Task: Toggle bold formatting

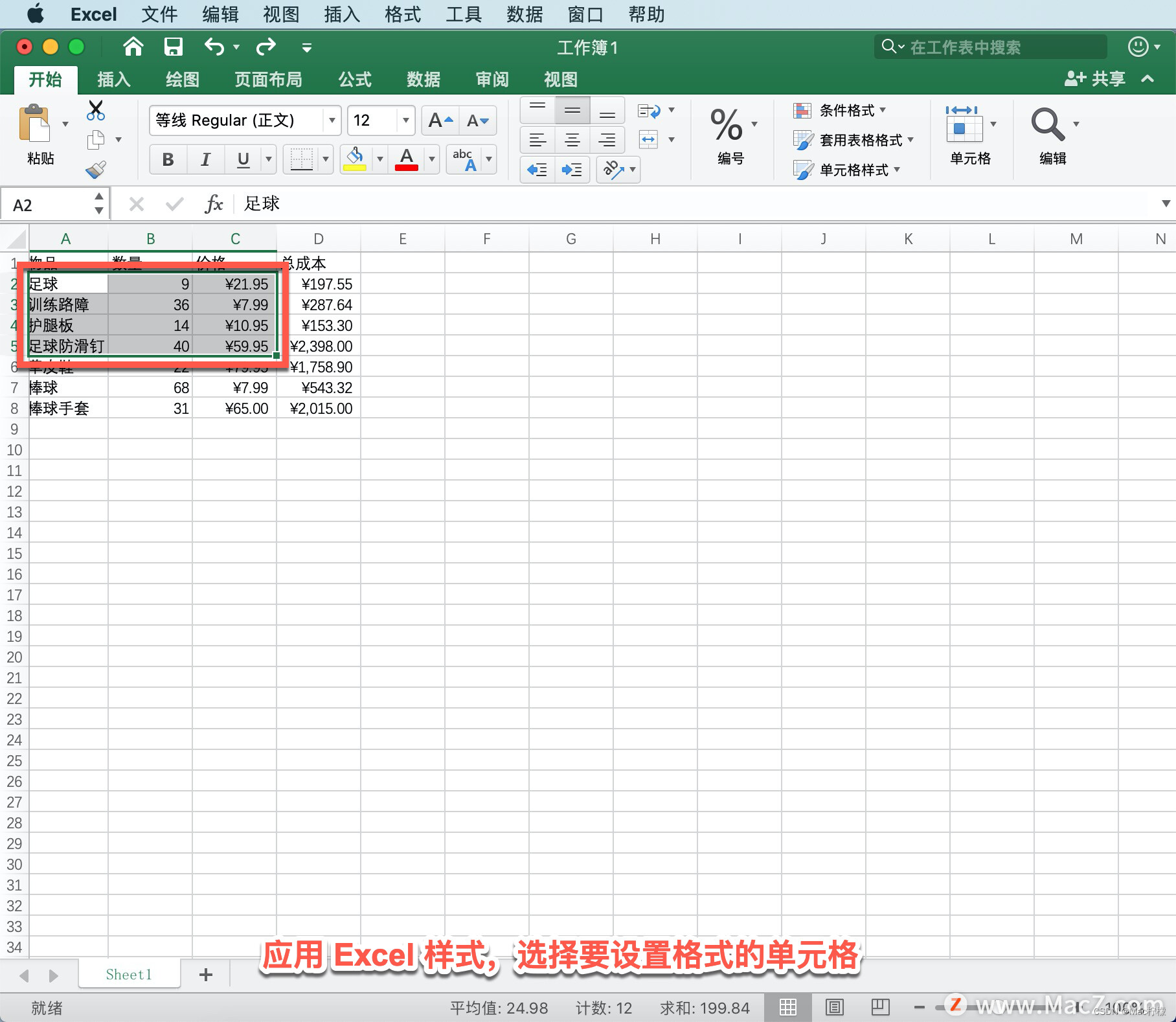Action: point(168,159)
